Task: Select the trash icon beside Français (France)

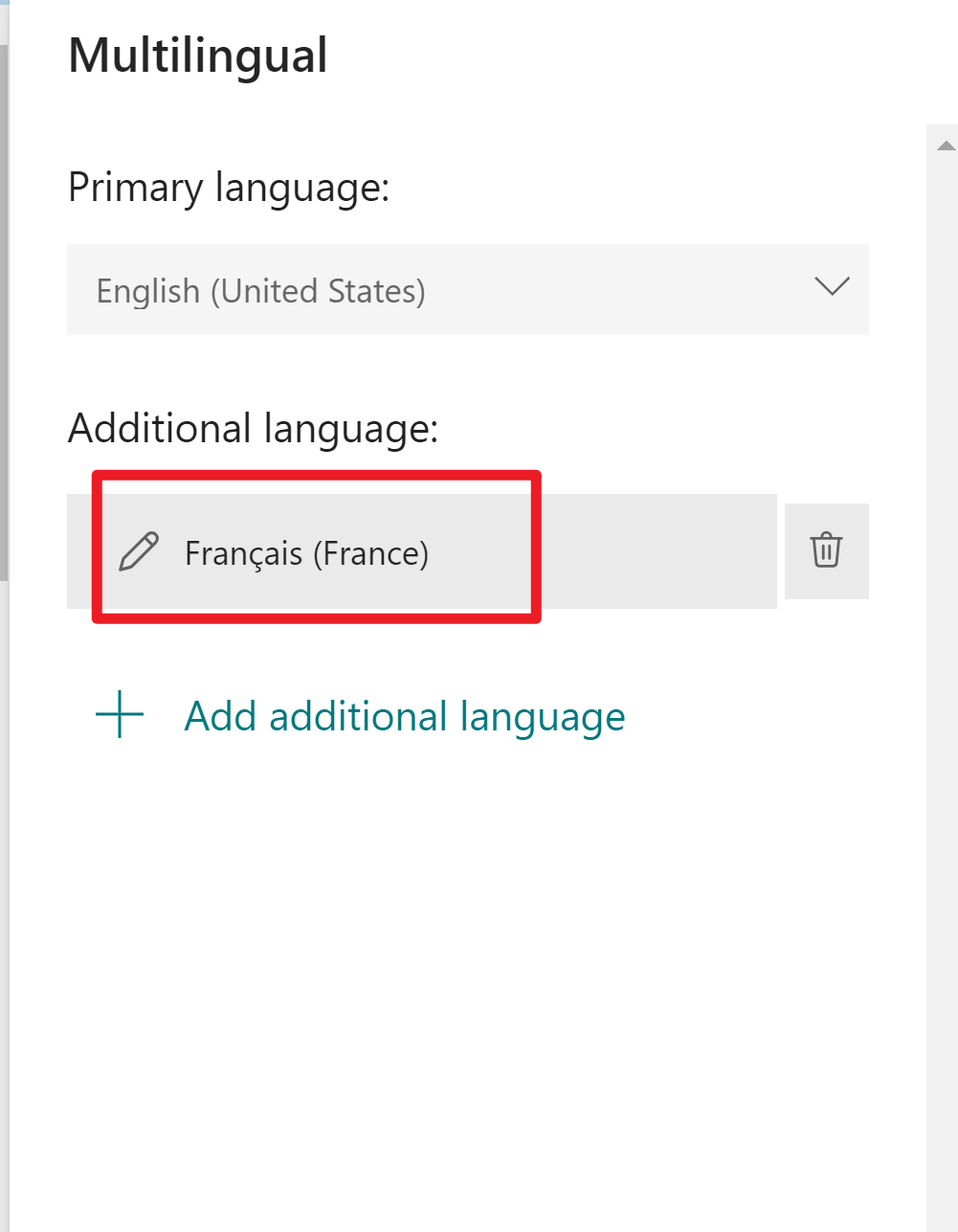Action: point(825,551)
